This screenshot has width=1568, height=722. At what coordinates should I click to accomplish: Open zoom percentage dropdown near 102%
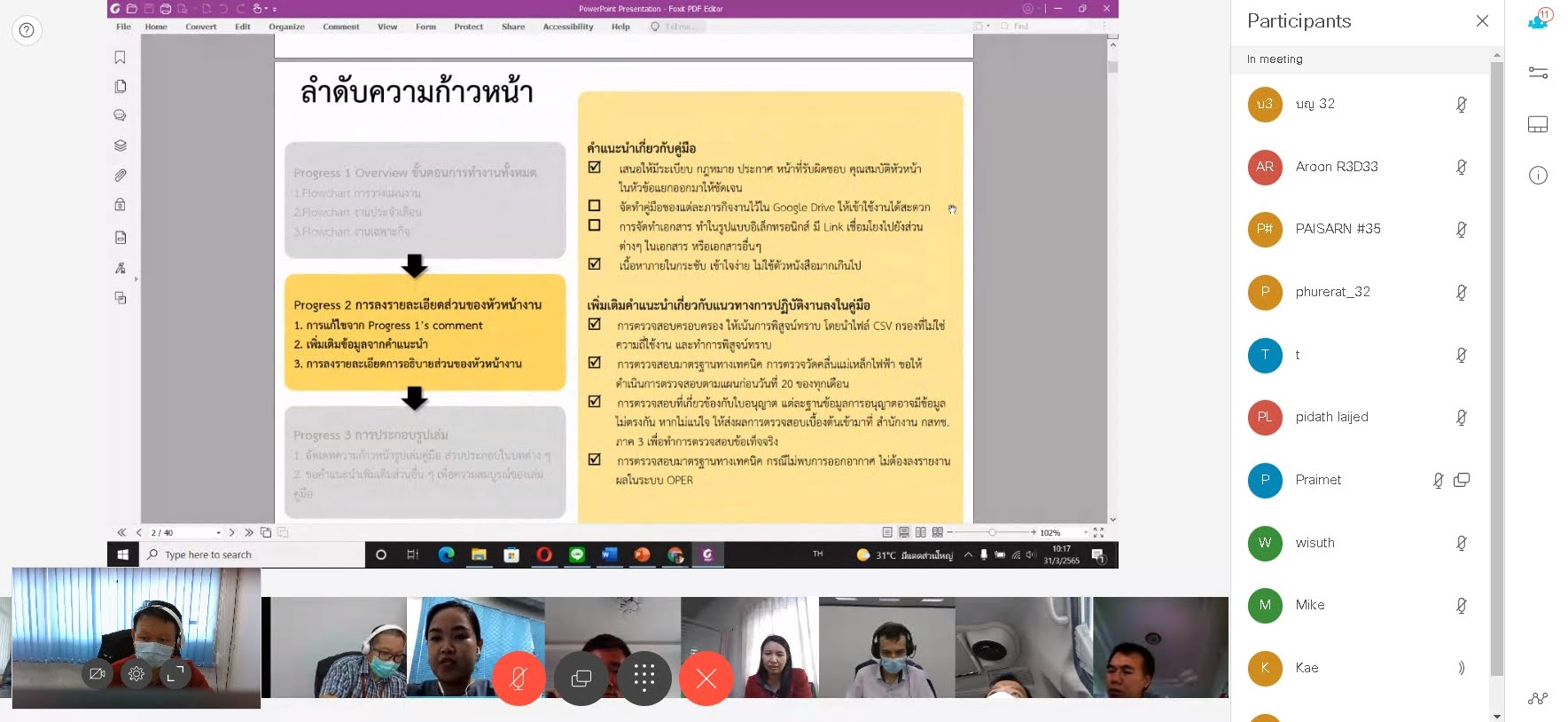coord(1085,533)
